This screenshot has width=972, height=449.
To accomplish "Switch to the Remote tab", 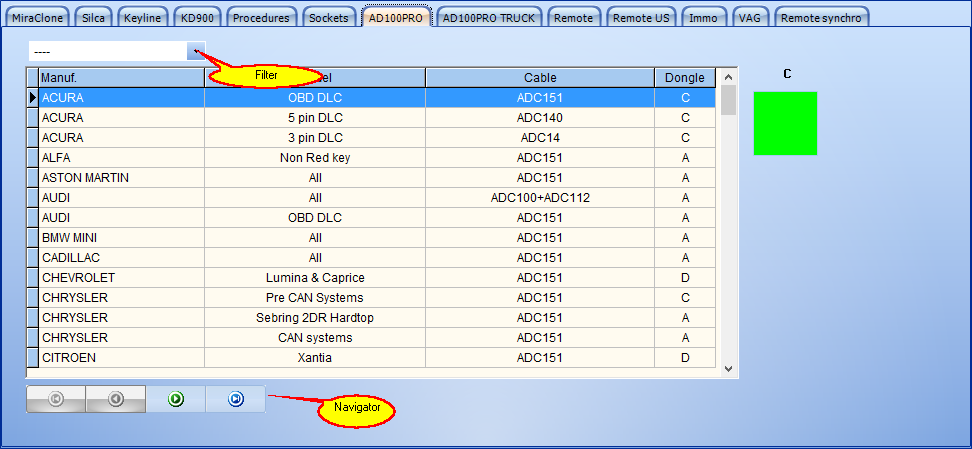I will coord(573,18).
